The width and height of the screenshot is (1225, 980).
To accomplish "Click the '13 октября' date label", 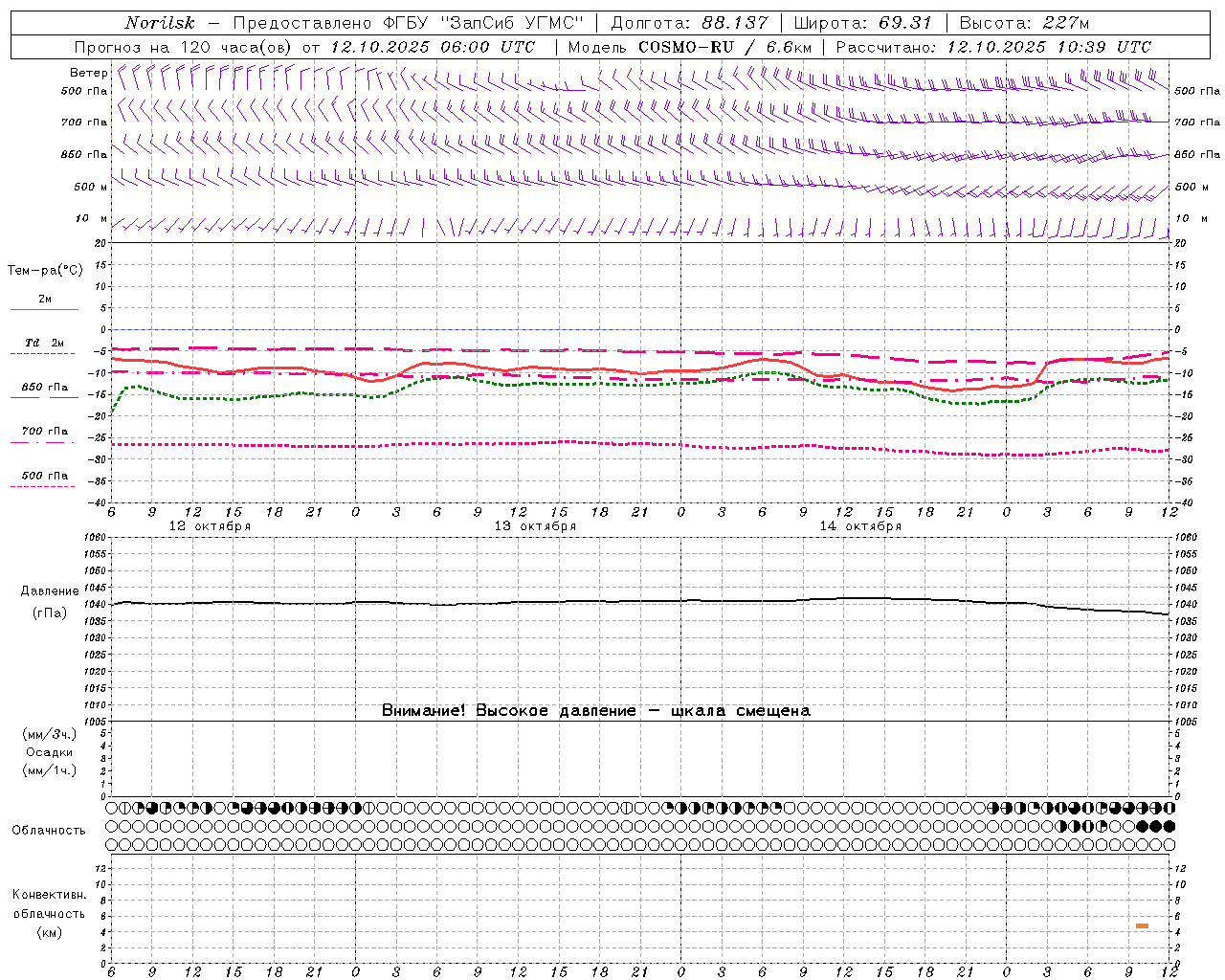I will tap(536, 526).
